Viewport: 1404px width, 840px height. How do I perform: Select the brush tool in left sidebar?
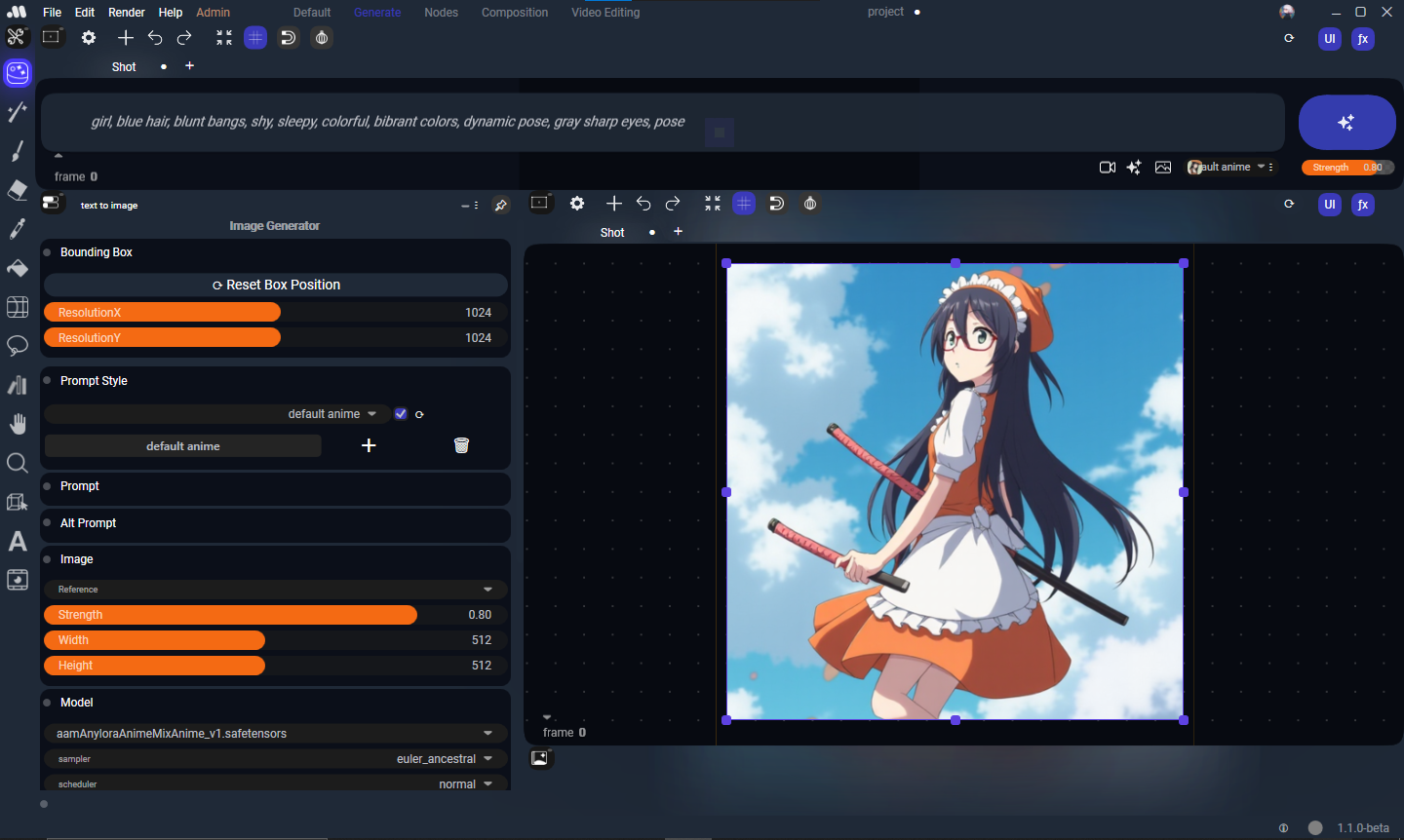tap(17, 151)
